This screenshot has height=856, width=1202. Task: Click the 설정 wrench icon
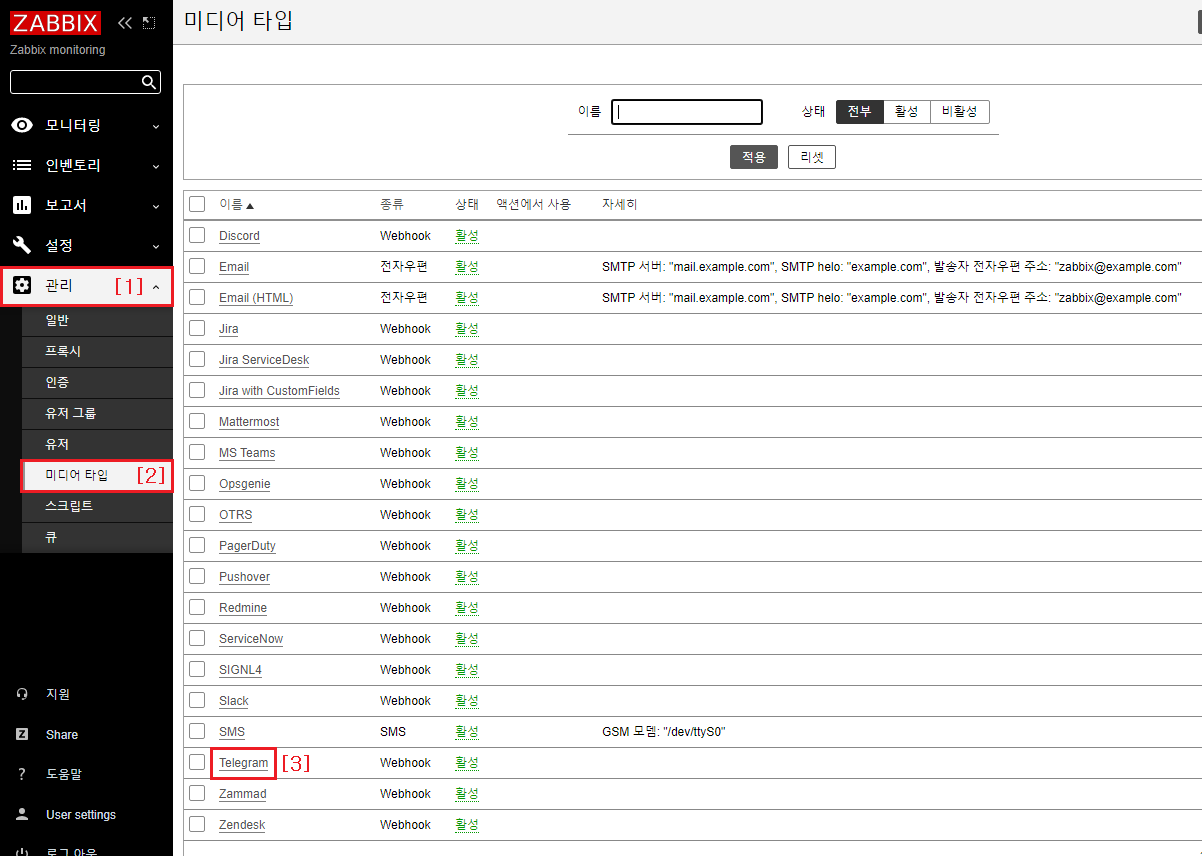pos(22,245)
